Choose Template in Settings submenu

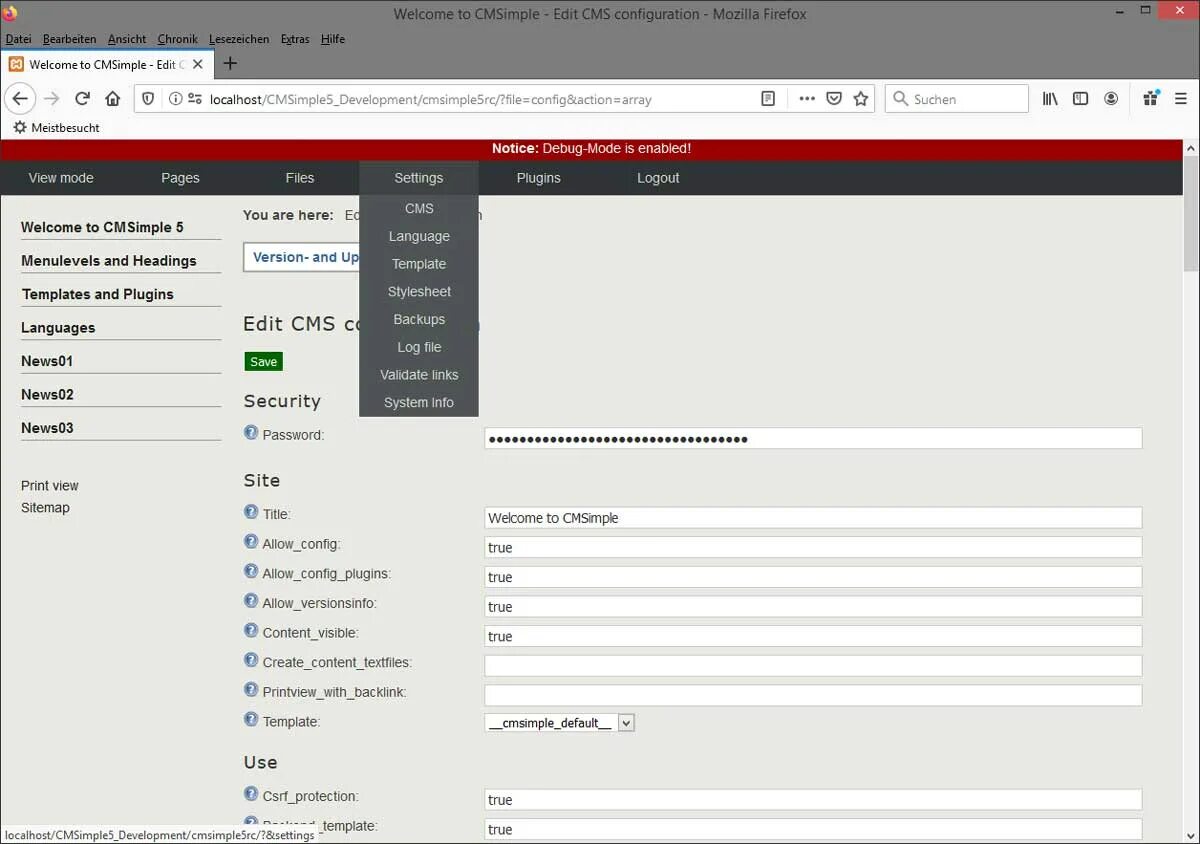coord(419,264)
